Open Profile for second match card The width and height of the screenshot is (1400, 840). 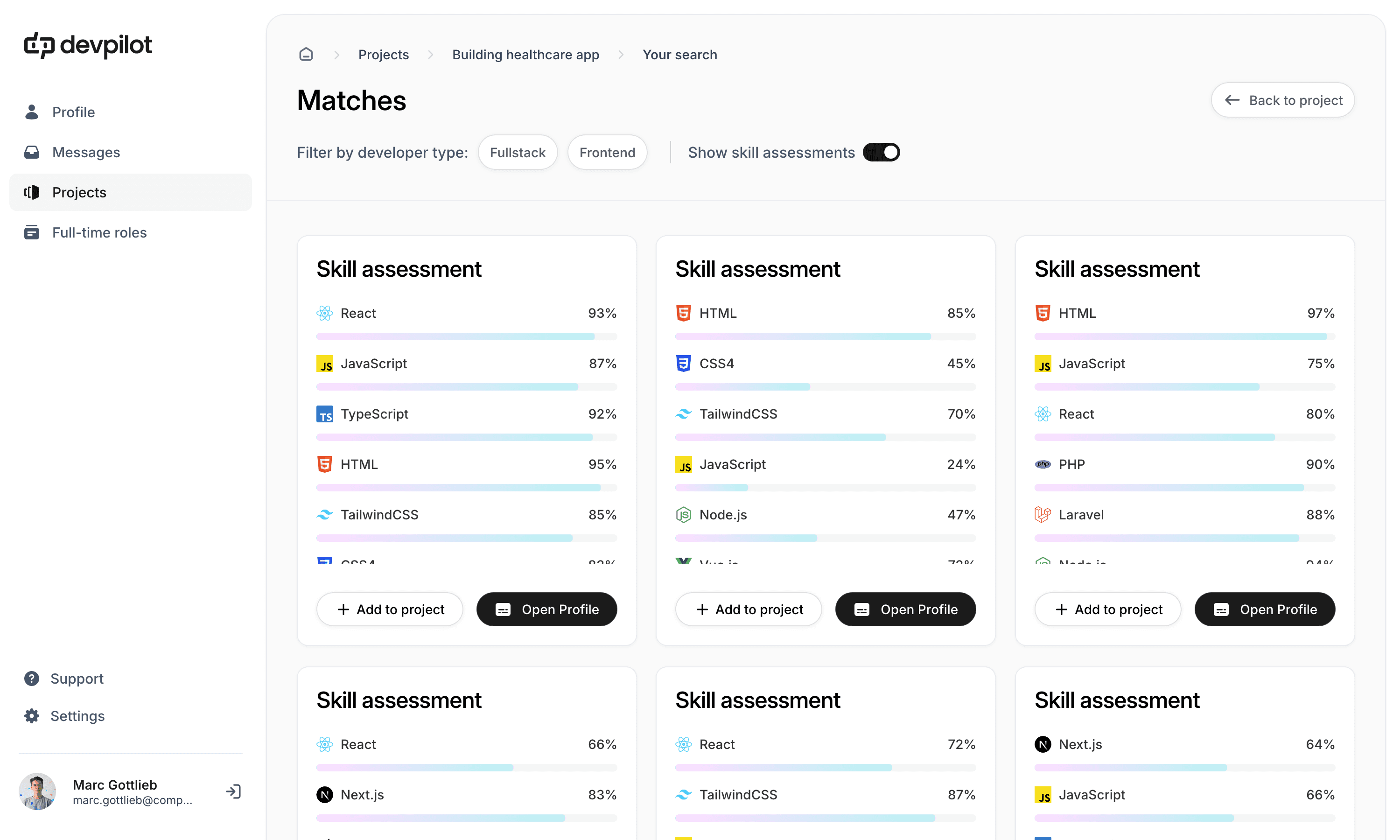point(905,609)
